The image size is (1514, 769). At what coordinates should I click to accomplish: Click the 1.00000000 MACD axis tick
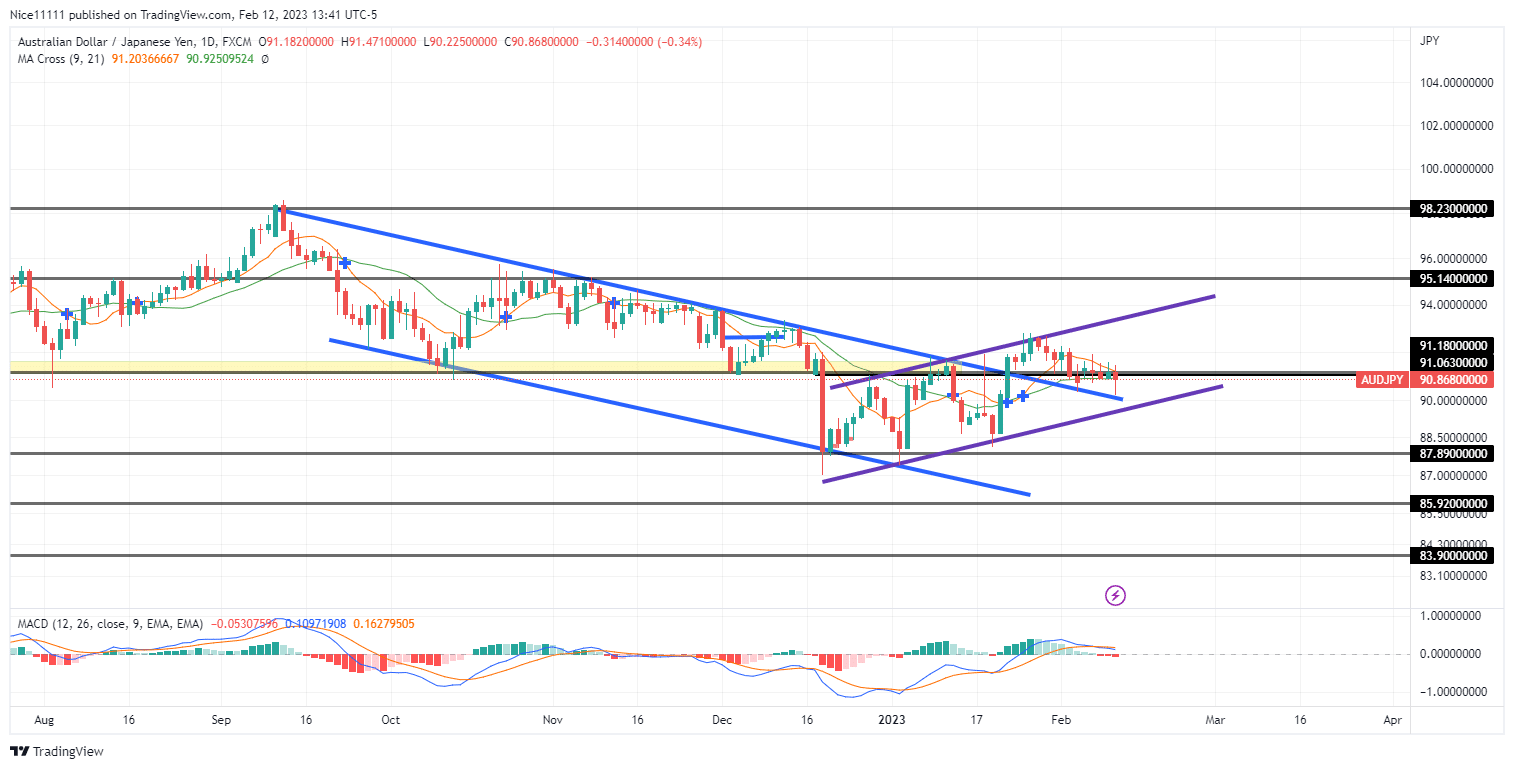click(x=1451, y=616)
